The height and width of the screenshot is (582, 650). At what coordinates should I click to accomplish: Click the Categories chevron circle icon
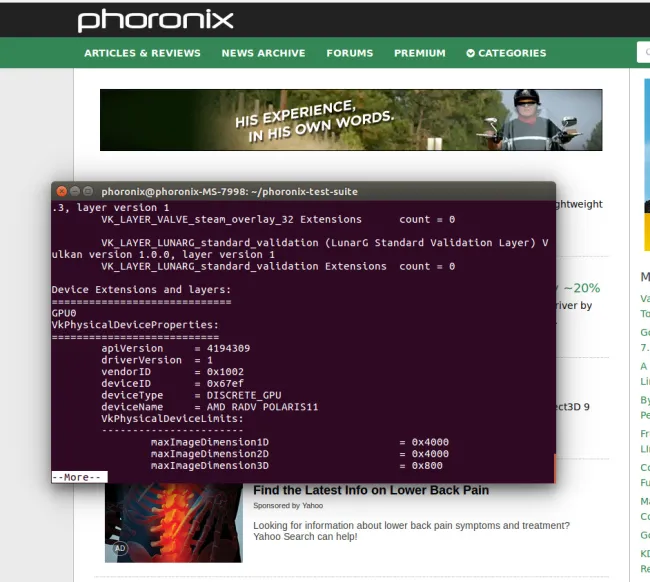pos(471,53)
